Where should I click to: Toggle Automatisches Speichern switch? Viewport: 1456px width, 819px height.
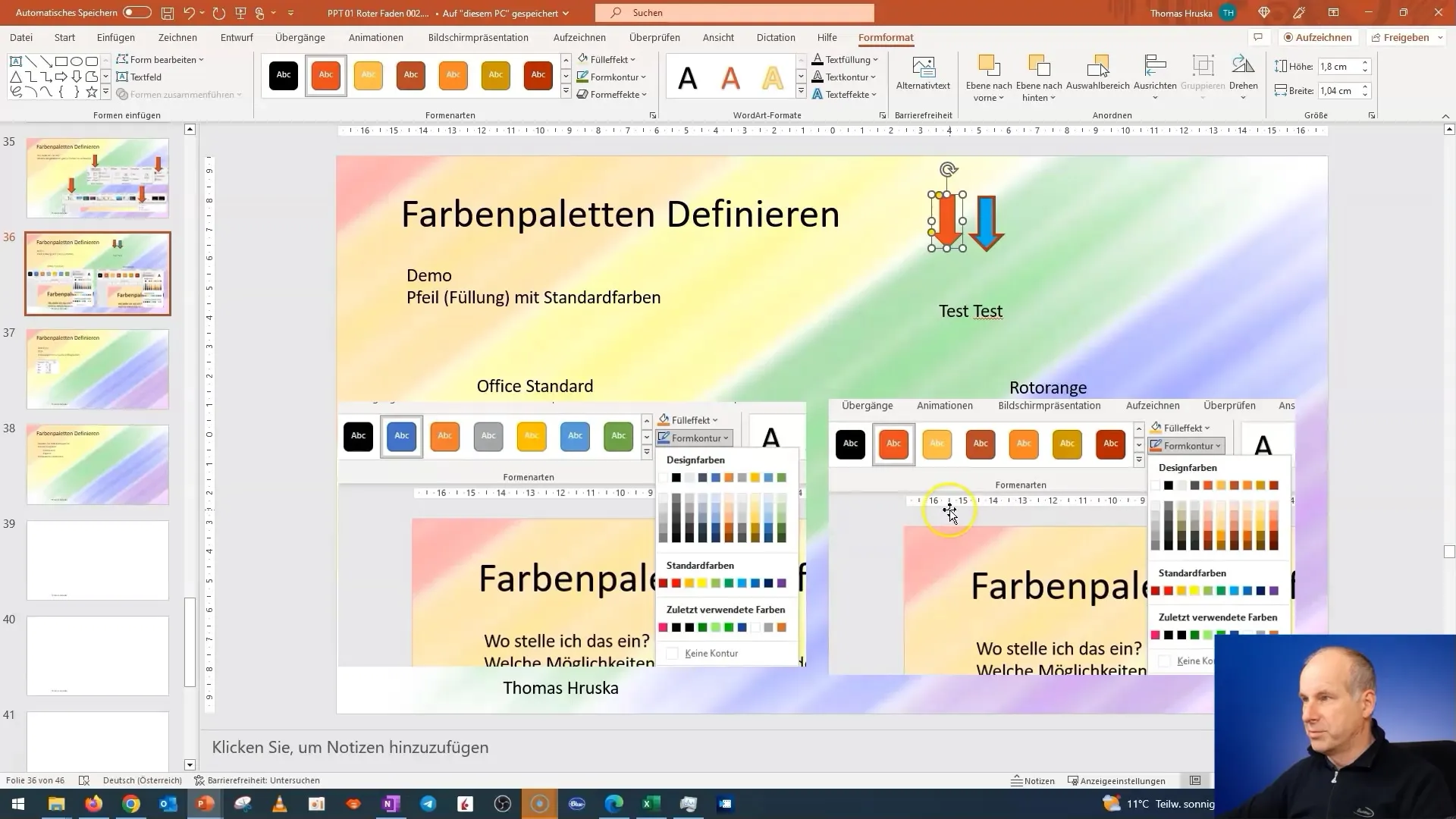(x=137, y=13)
